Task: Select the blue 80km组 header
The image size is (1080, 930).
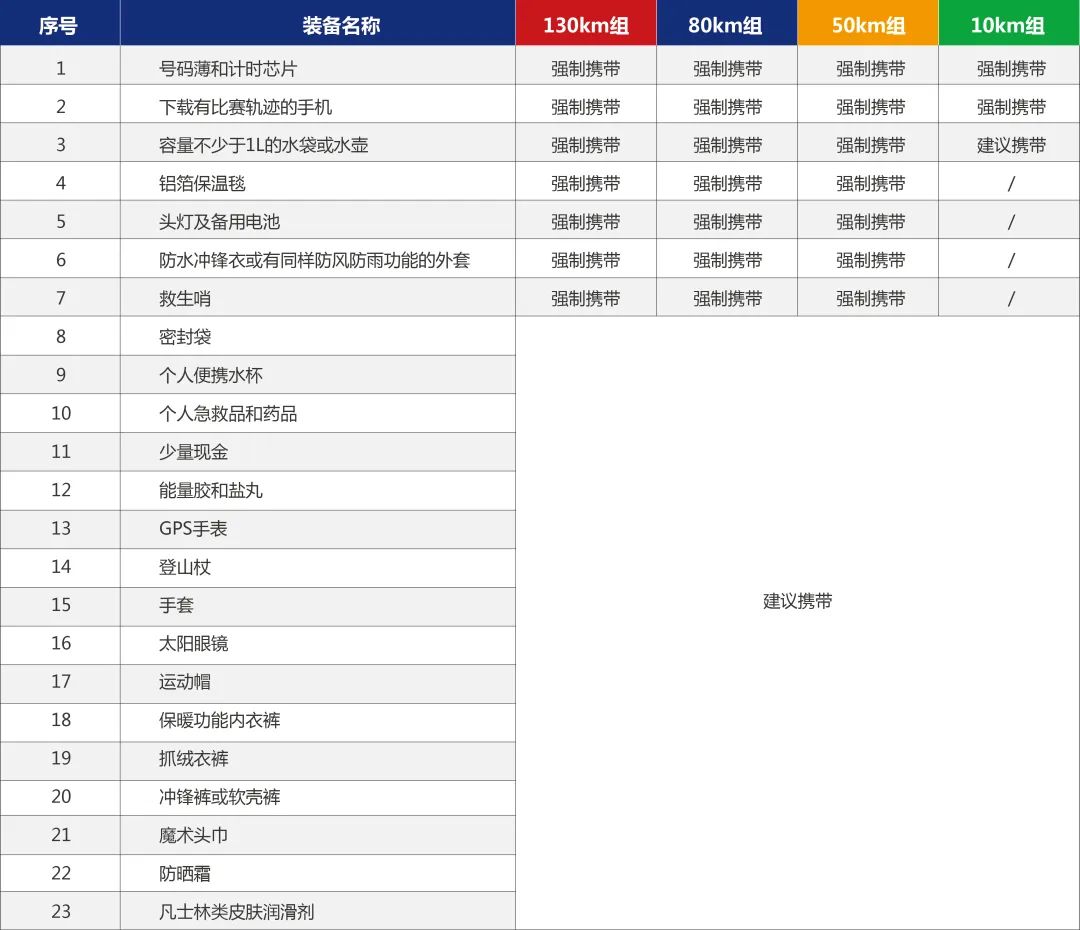Action: click(725, 25)
